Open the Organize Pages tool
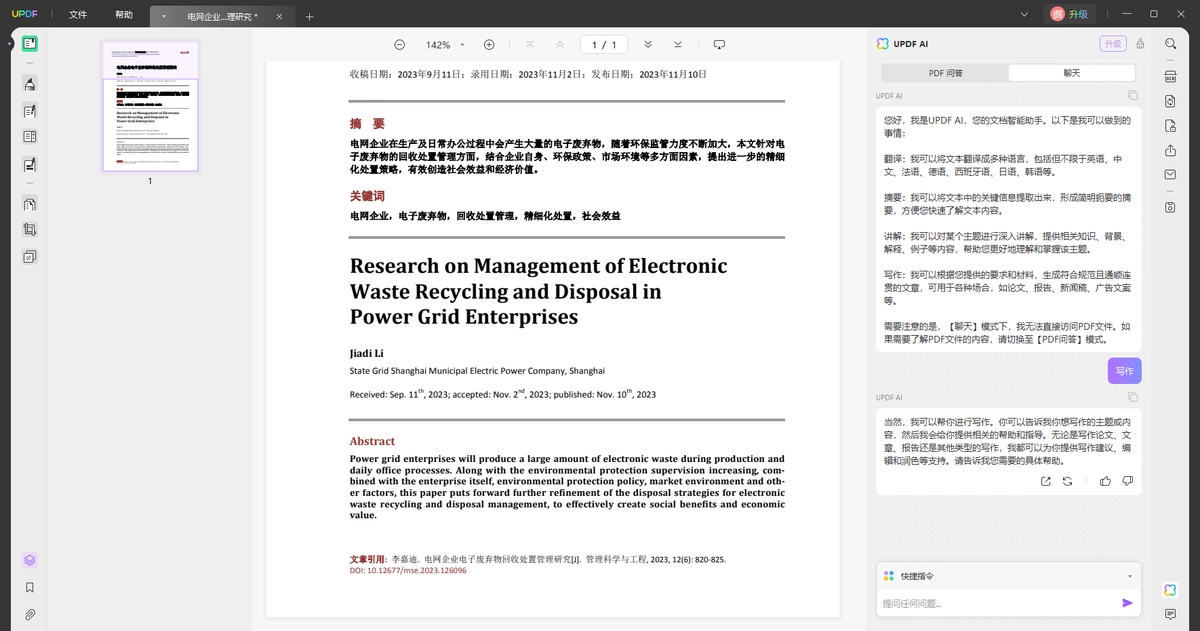This screenshot has height=631, width=1200. [30, 204]
